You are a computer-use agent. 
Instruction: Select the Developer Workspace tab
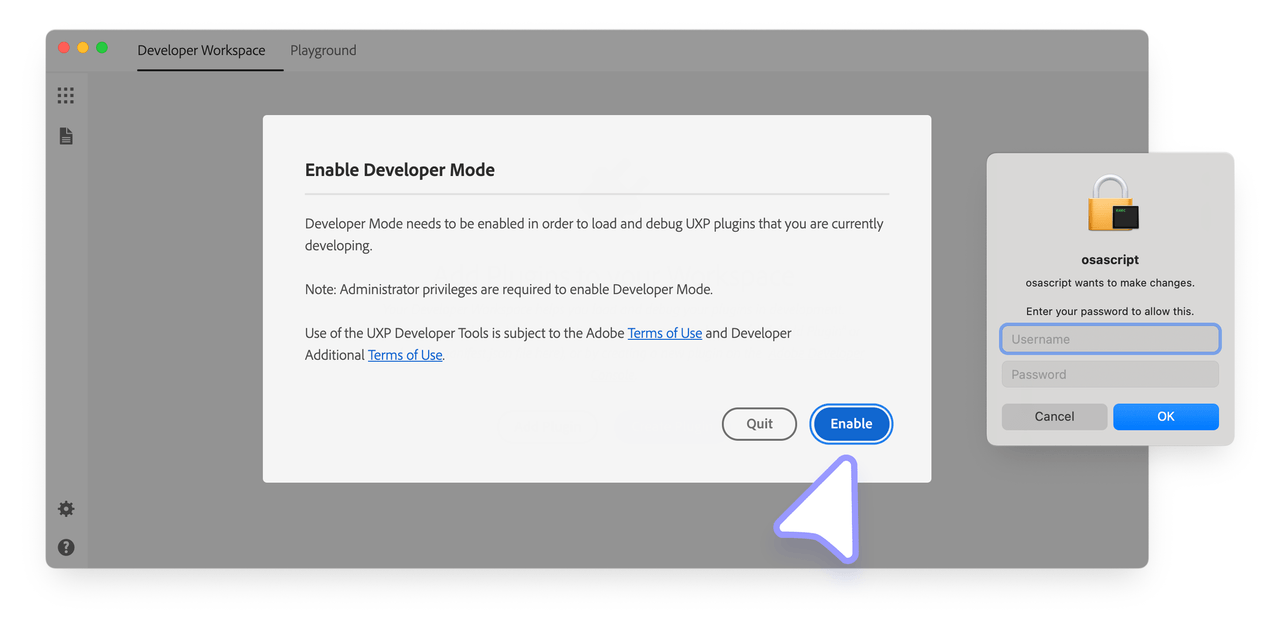click(x=201, y=50)
